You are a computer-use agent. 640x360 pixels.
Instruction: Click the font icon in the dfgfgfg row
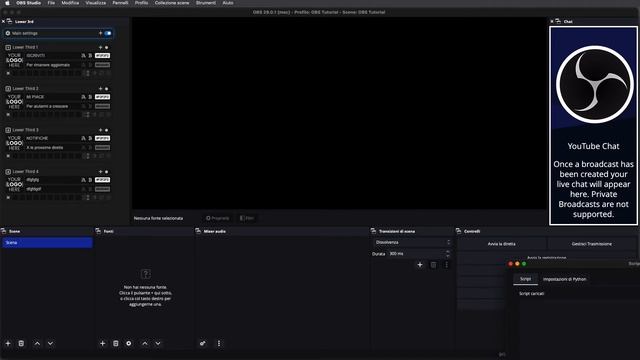[x=83, y=180]
